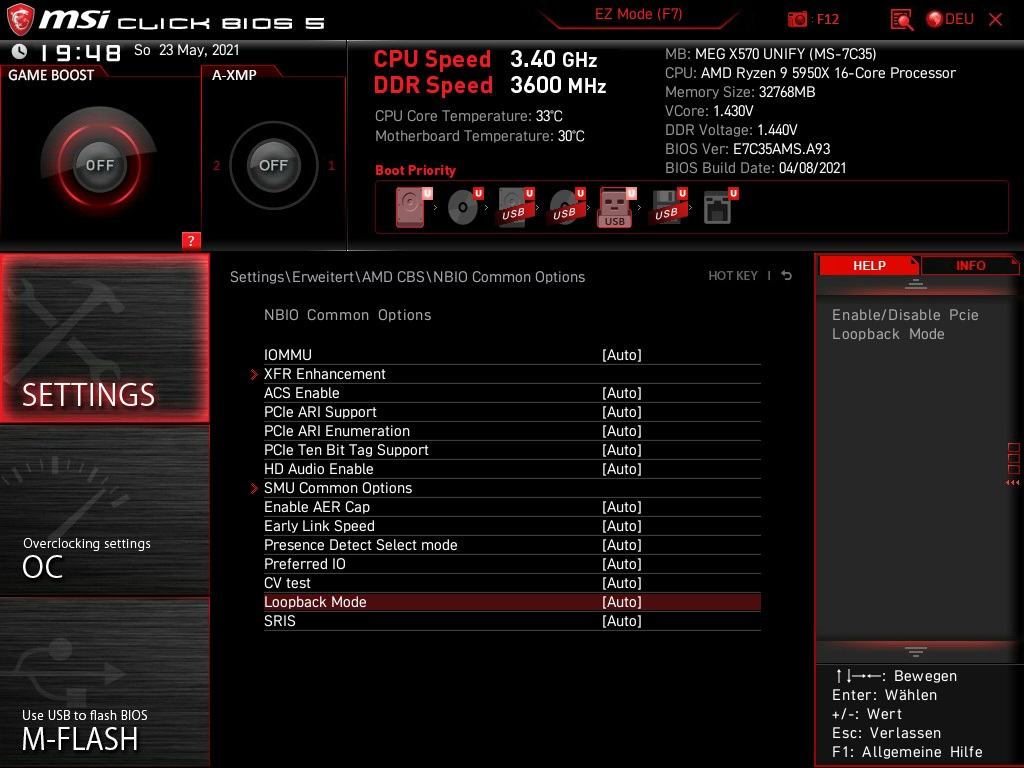Select the network boot device icon
The width and height of the screenshot is (1024, 768).
pos(720,206)
